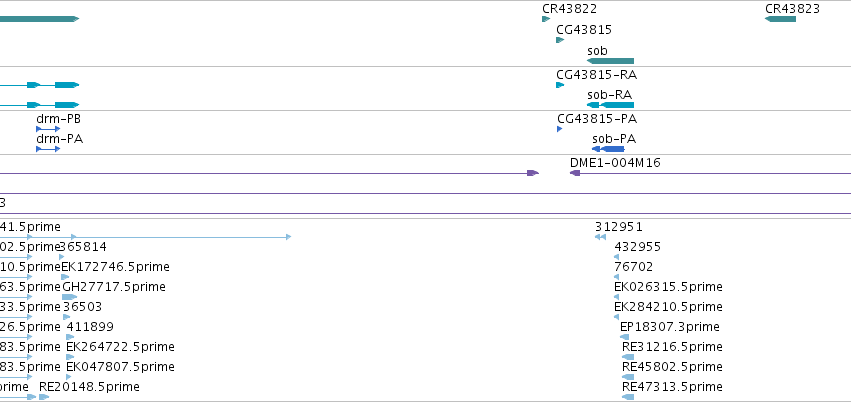The image size is (851, 402).
Task: Select the drm-PB protein arrow
Action: click(x=48, y=129)
